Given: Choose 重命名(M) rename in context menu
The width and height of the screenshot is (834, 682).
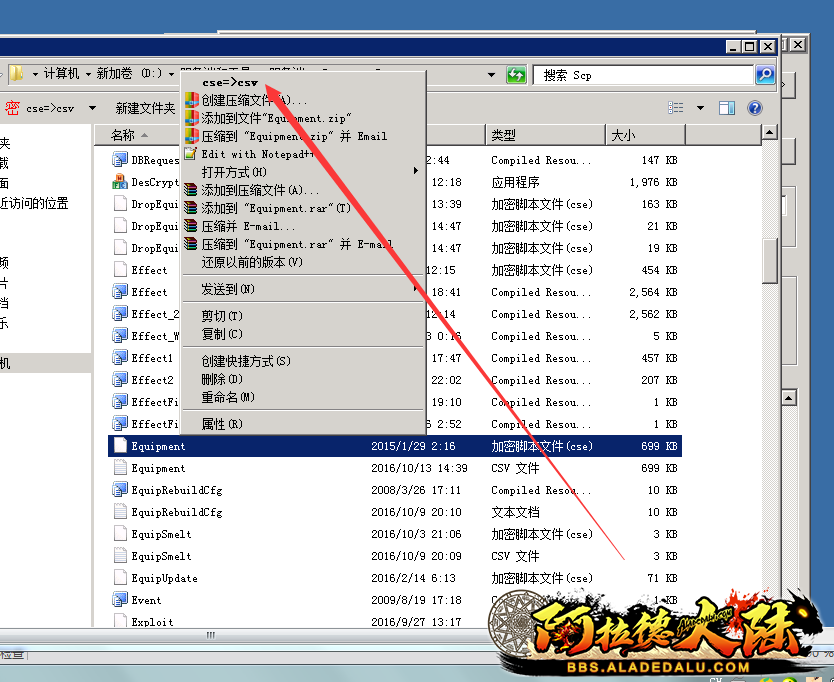Looking at the screenshot, I should tap(228, 397).
